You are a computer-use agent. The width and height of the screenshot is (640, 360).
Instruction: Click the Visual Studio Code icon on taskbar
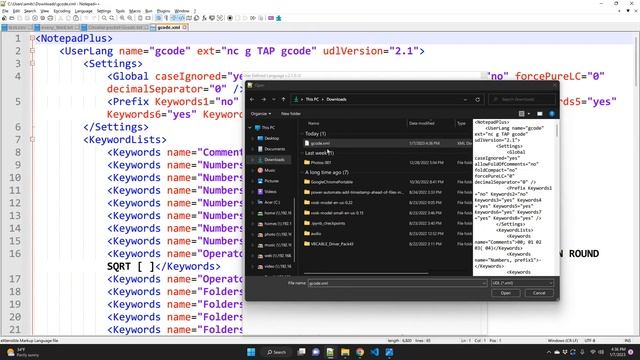[x=375, y=352]
